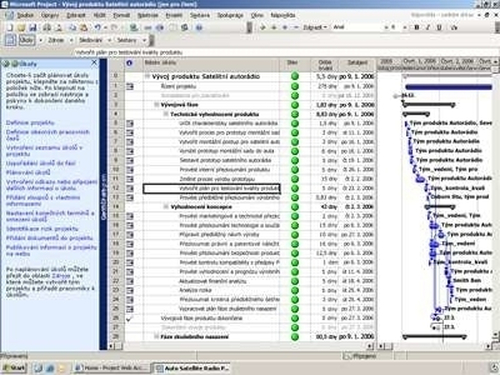Viewport: 500px width, 375px height.
Task: Open the Nápověda menu
Action: click(283, 15)
